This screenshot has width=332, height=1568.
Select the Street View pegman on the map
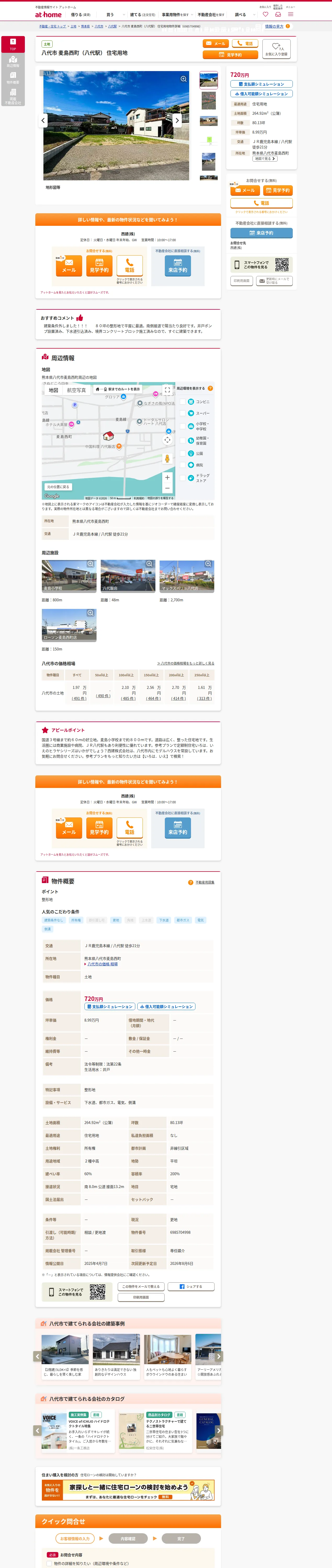[167, 458]
